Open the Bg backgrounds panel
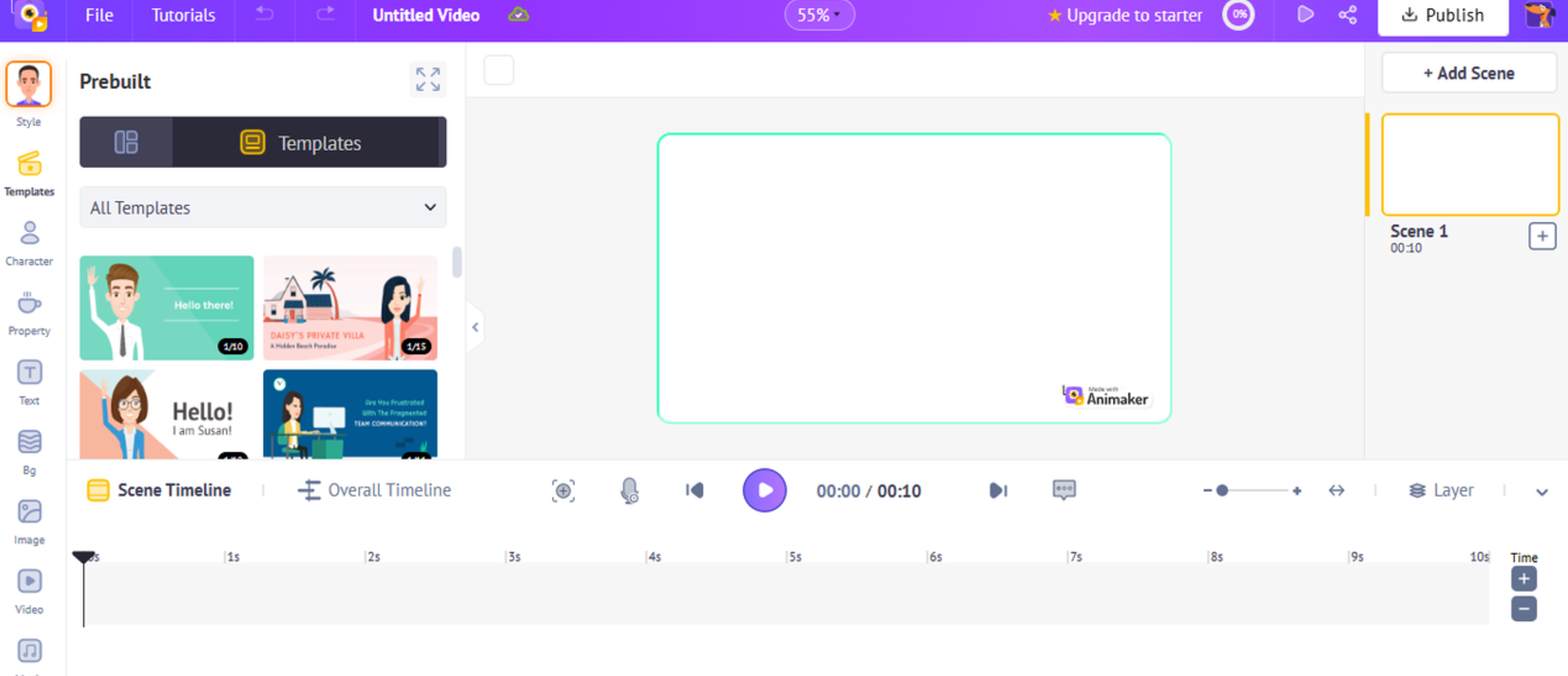Screen dimensions: 1568x676 29,452
